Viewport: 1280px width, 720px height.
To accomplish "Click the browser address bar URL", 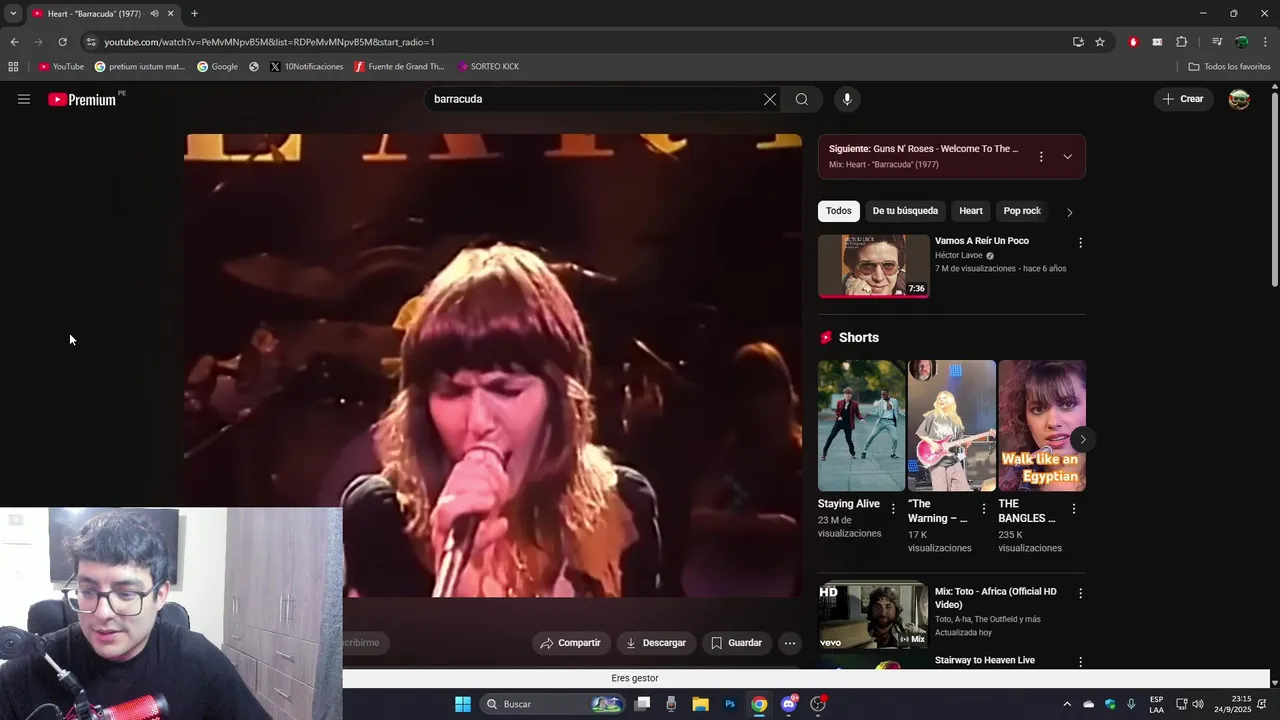I will [x=269, y=42].
